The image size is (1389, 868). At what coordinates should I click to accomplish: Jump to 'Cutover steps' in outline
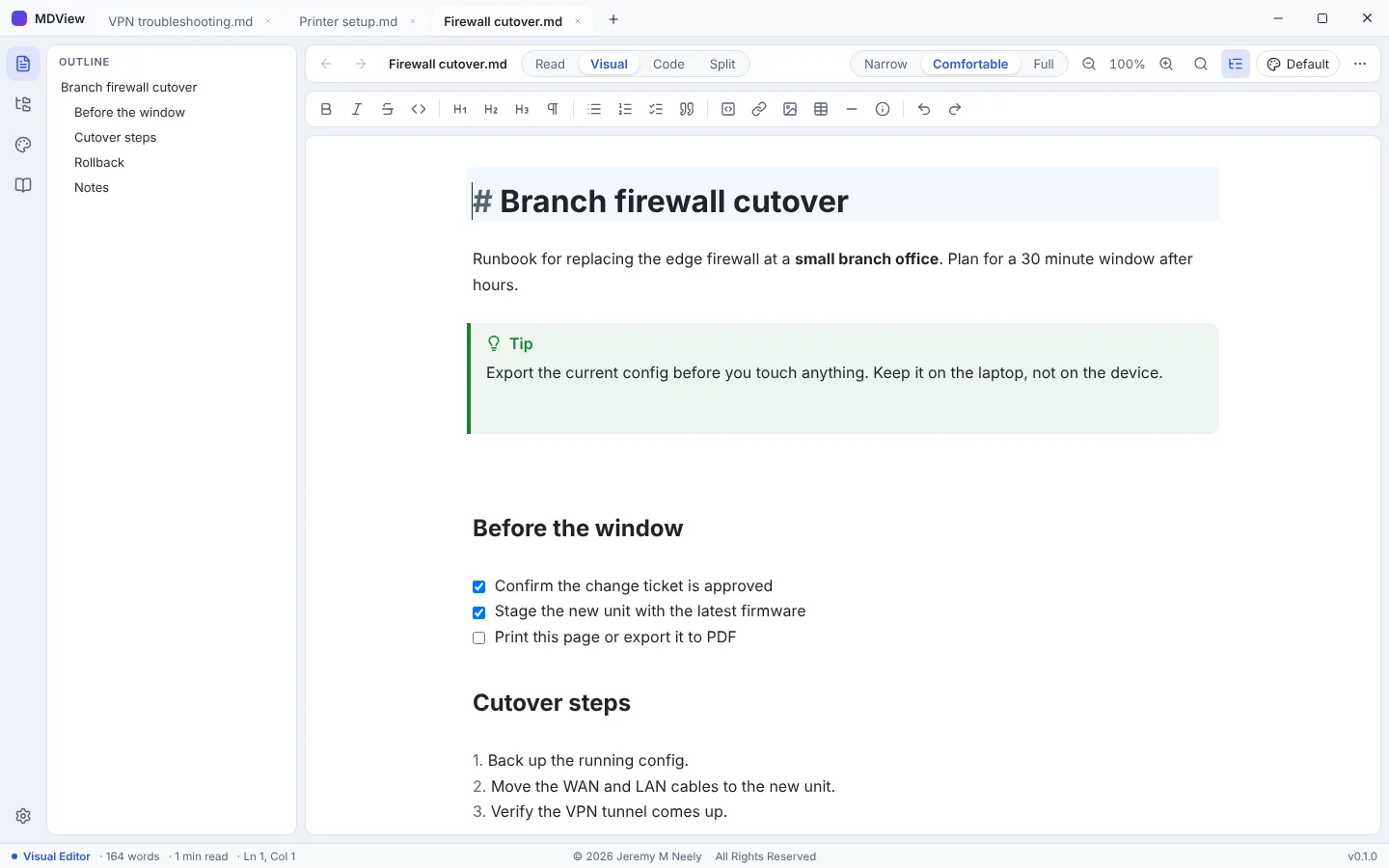pos(115,137)
